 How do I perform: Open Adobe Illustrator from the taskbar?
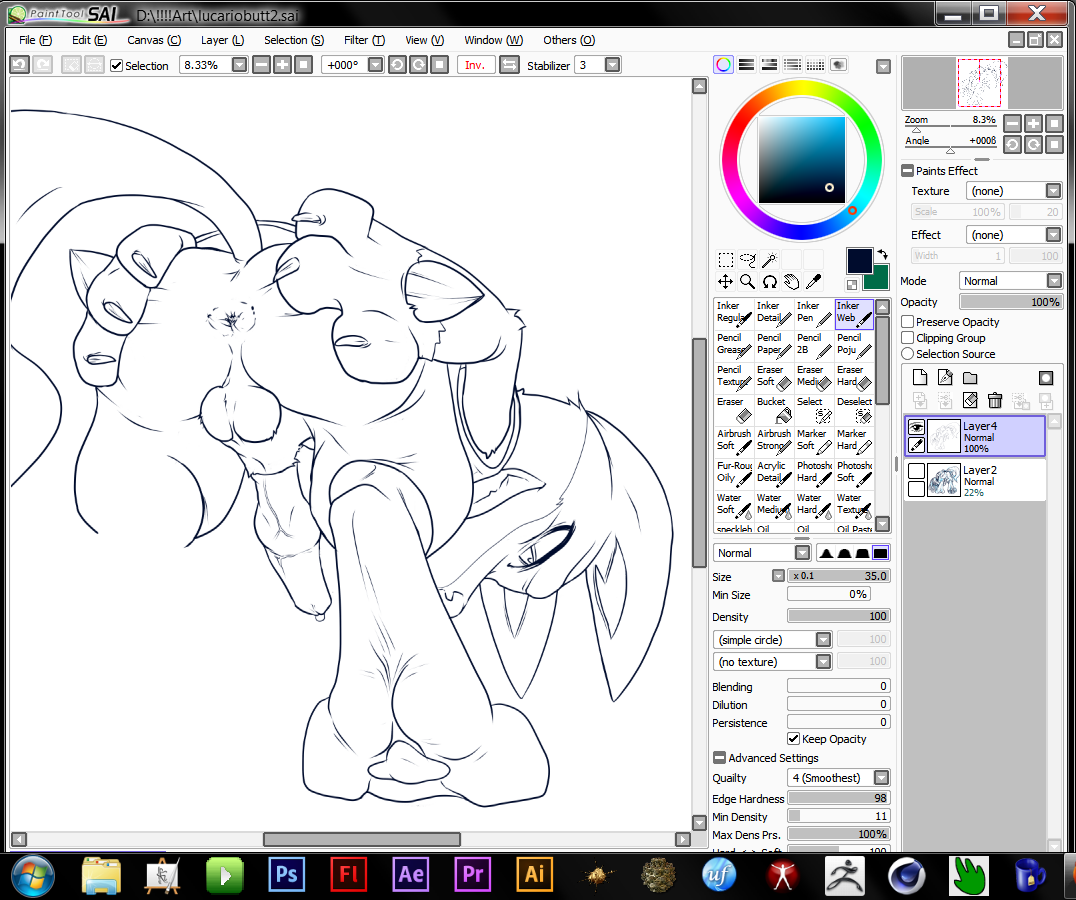point(535,875)
